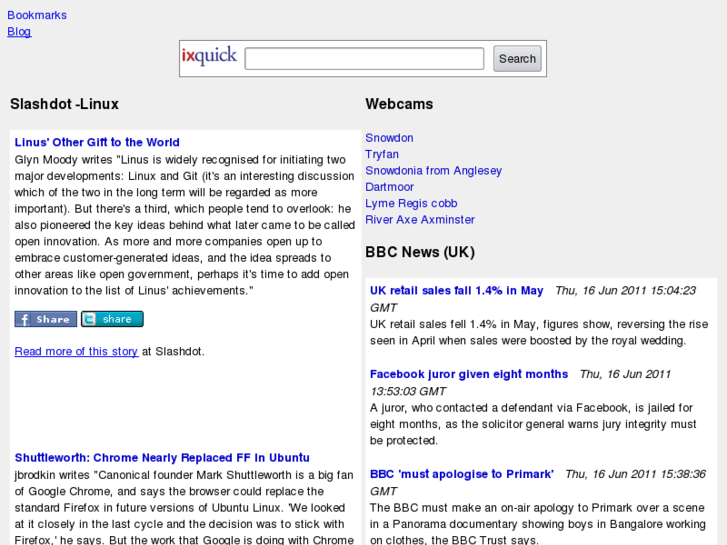Image resolution: width=727 pixels, height=545 pixels.
Task: Share the Linus story on Twitter
Action: coord(112,319)
